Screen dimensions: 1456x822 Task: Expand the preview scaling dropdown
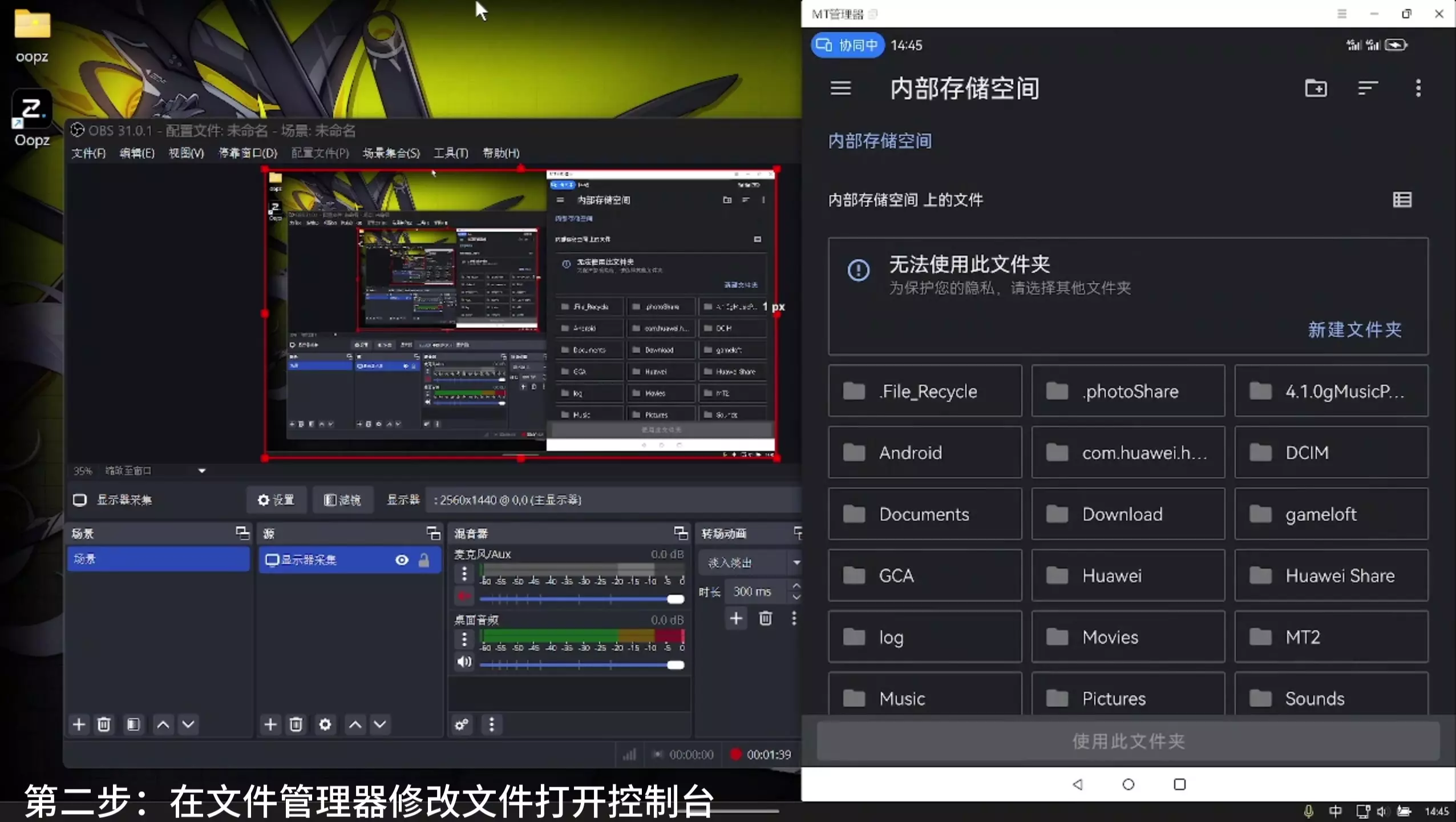[201, 471]
